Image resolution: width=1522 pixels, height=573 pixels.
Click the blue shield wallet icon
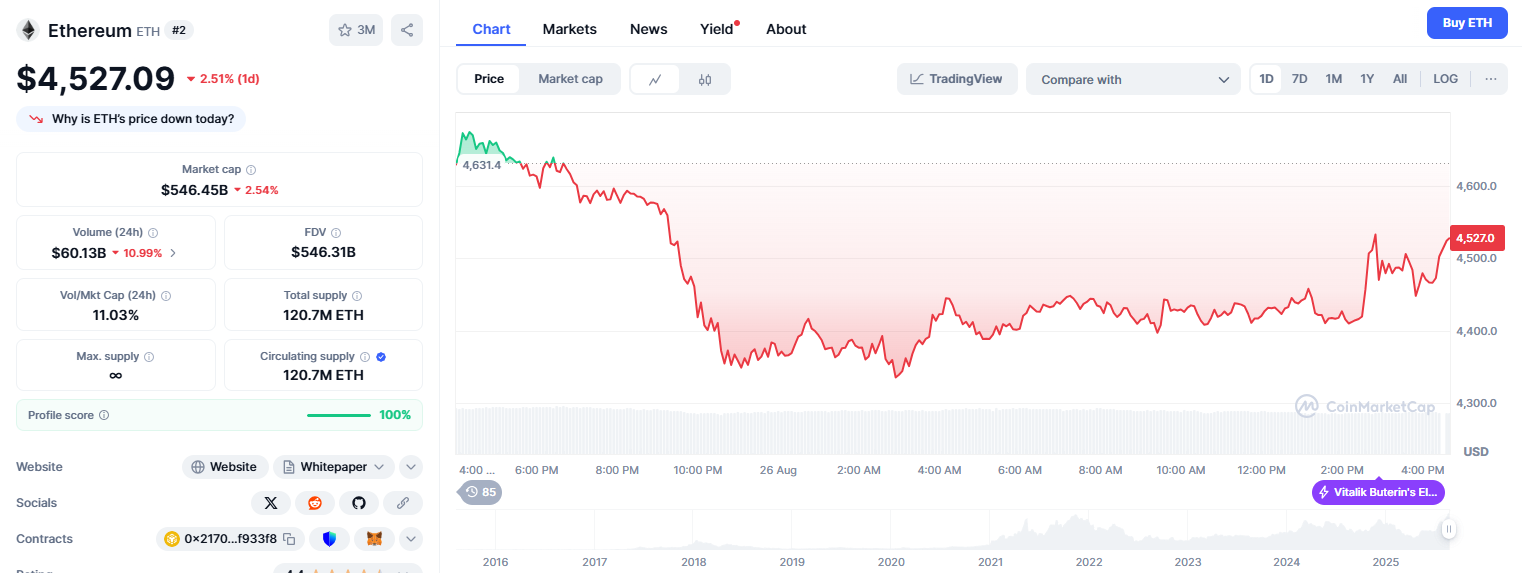330,539
